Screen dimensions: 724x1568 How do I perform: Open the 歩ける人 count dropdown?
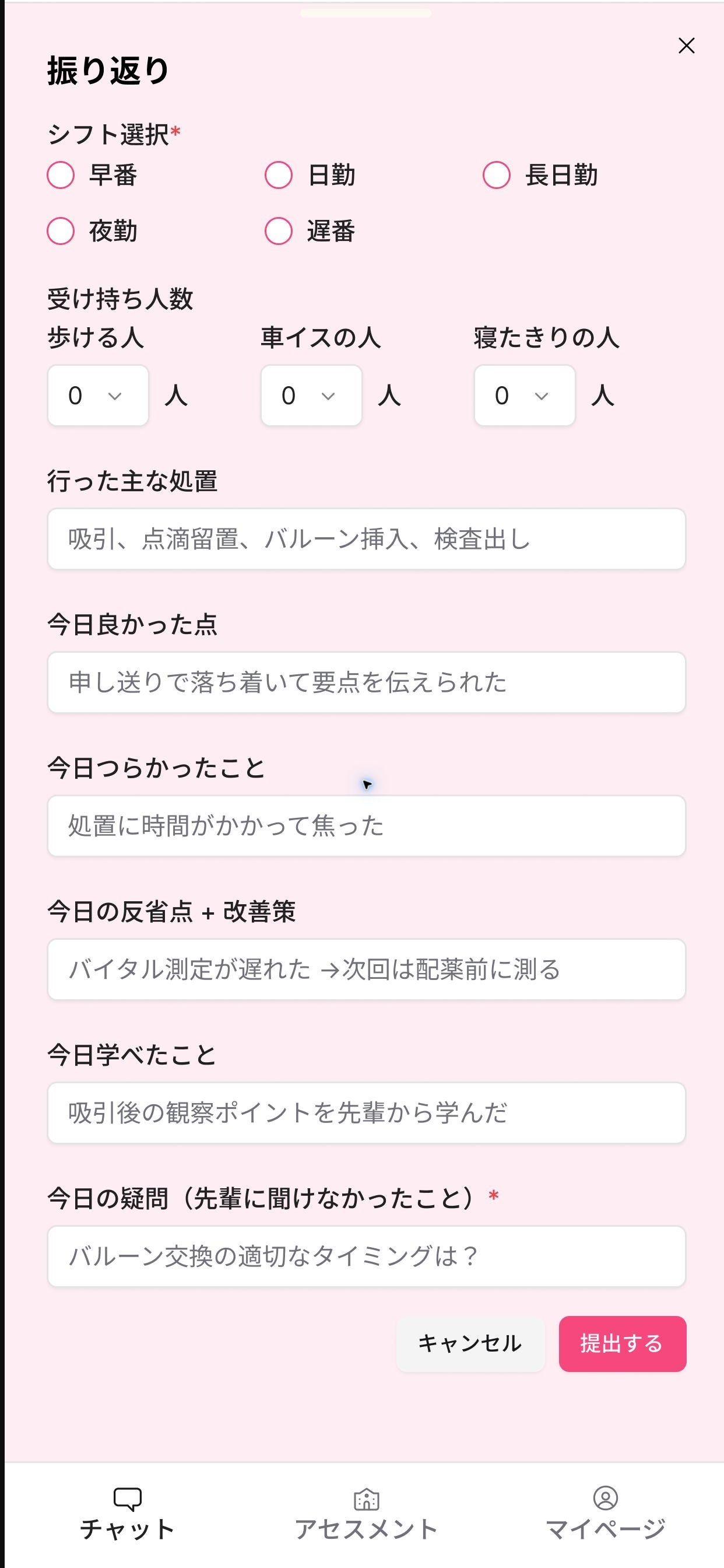pyautogui.click(x=99, y=395)
